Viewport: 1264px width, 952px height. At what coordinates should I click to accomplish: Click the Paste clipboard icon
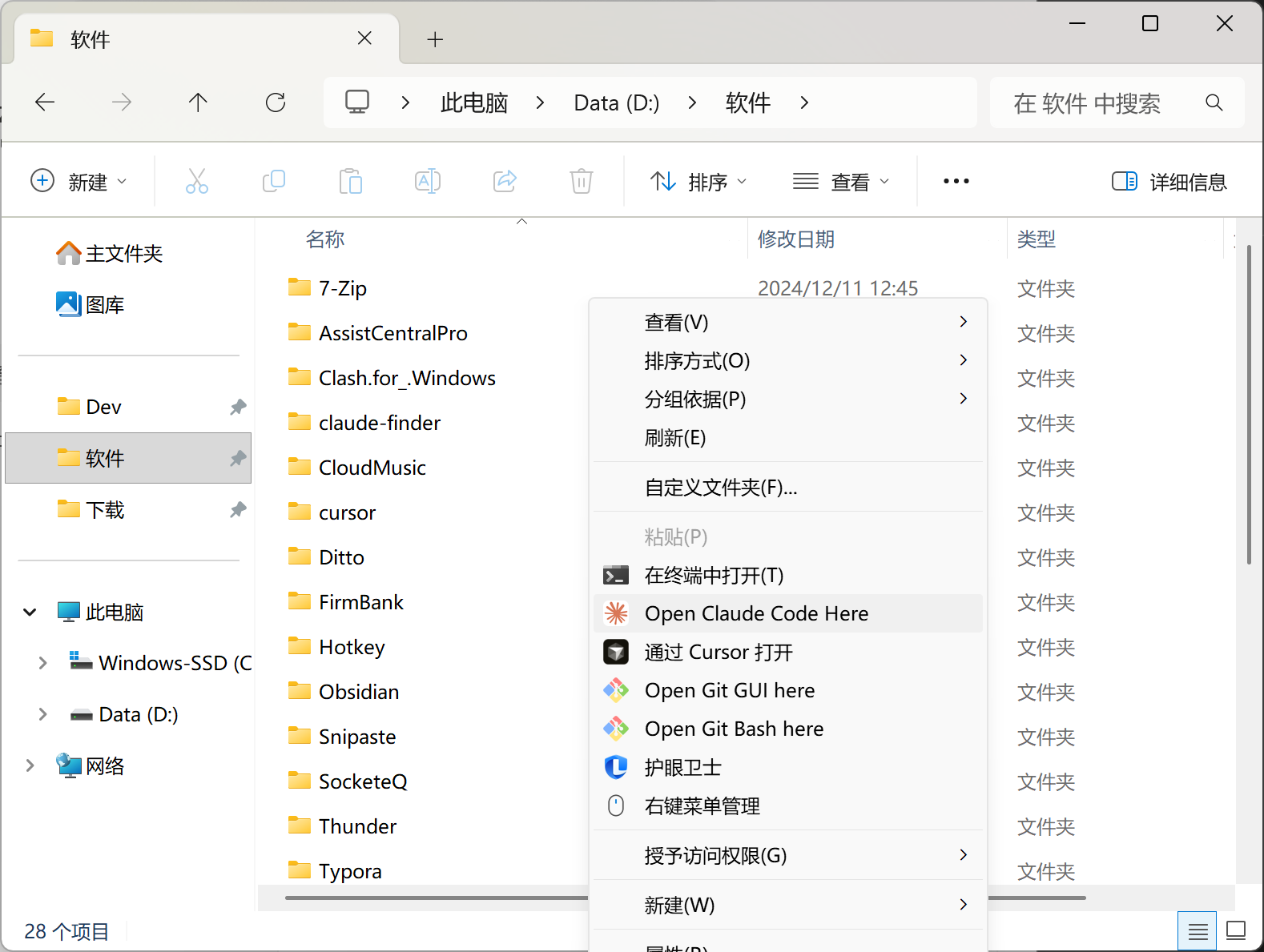pos(350,181)
